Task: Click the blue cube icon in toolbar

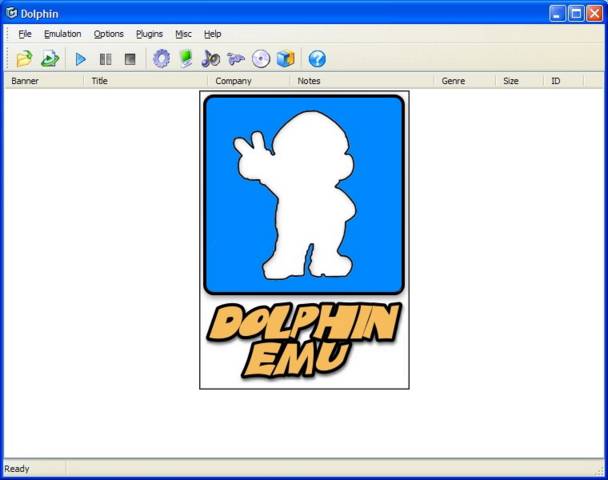Action: [x=286, y=59]
